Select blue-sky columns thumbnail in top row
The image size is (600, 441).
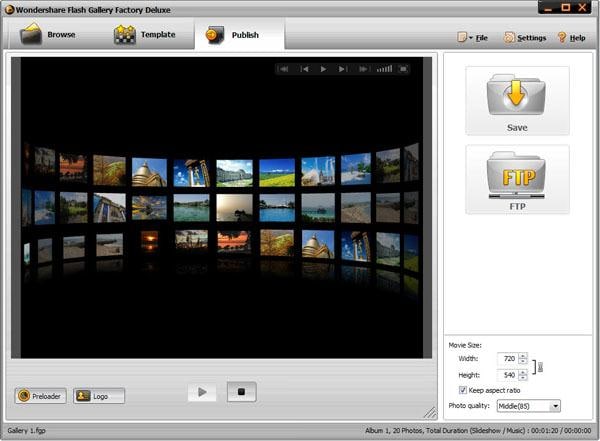(x=191, y=173)
